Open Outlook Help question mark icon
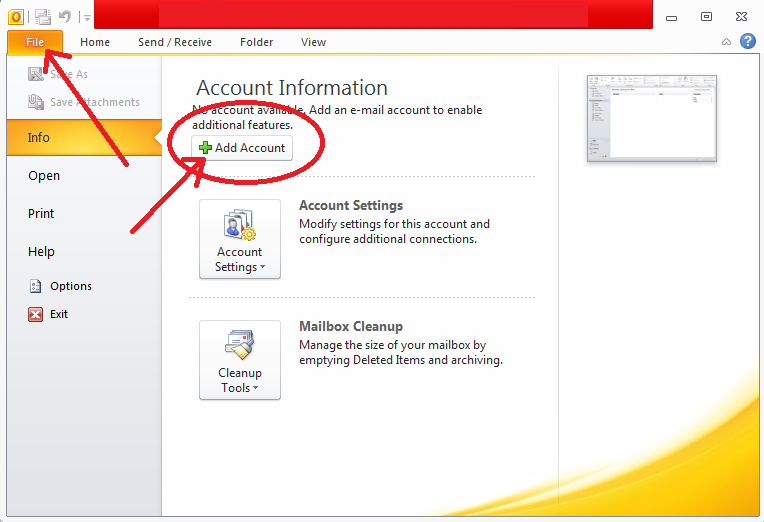 pyautogui.click(x=748, y=41)
